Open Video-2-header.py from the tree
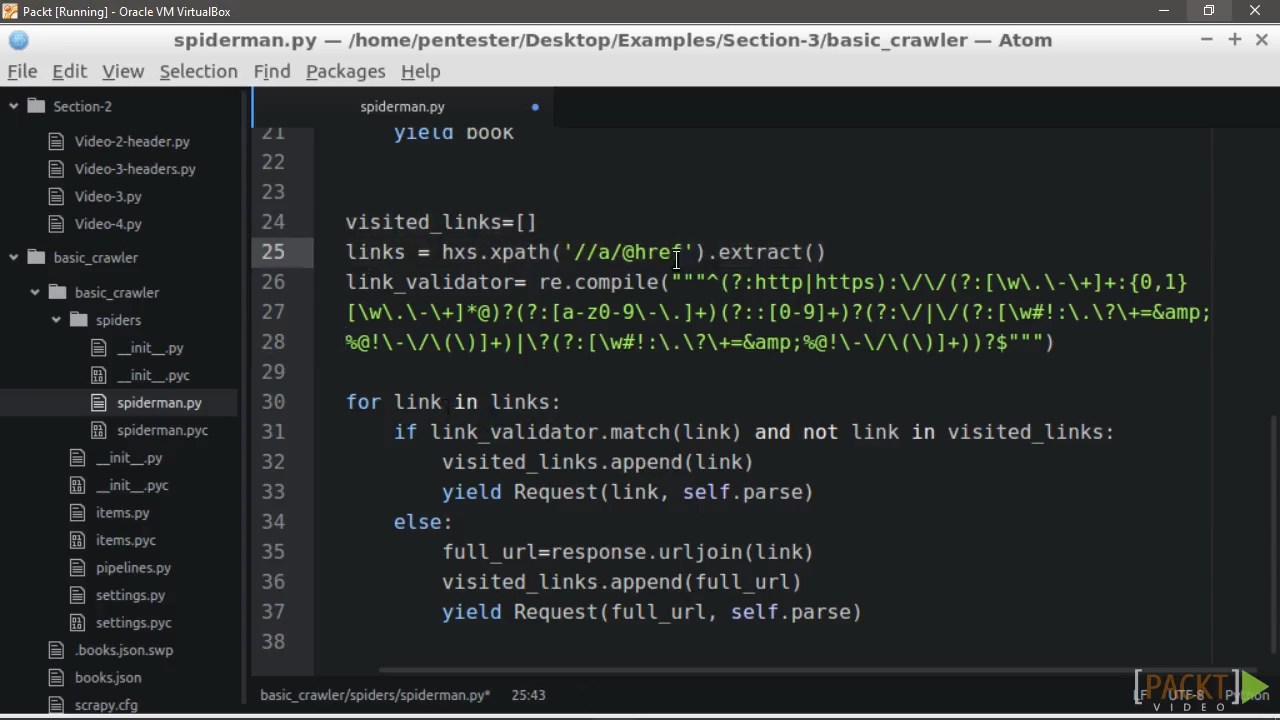The height and width of the screenshot is (720, 1280). pyautogui.click(x=131, y=141)
